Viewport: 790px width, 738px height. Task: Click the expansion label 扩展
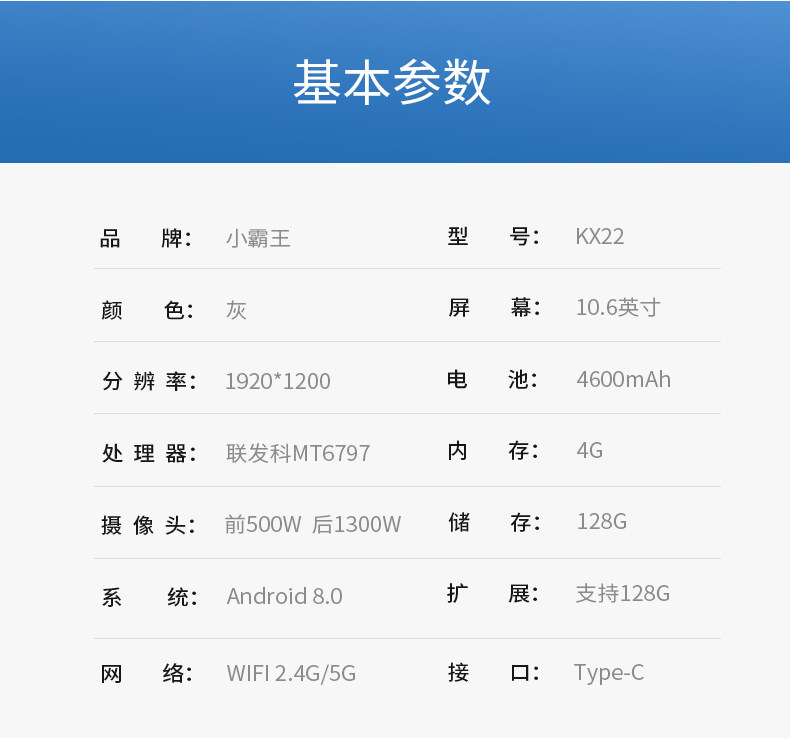[493, 593]
